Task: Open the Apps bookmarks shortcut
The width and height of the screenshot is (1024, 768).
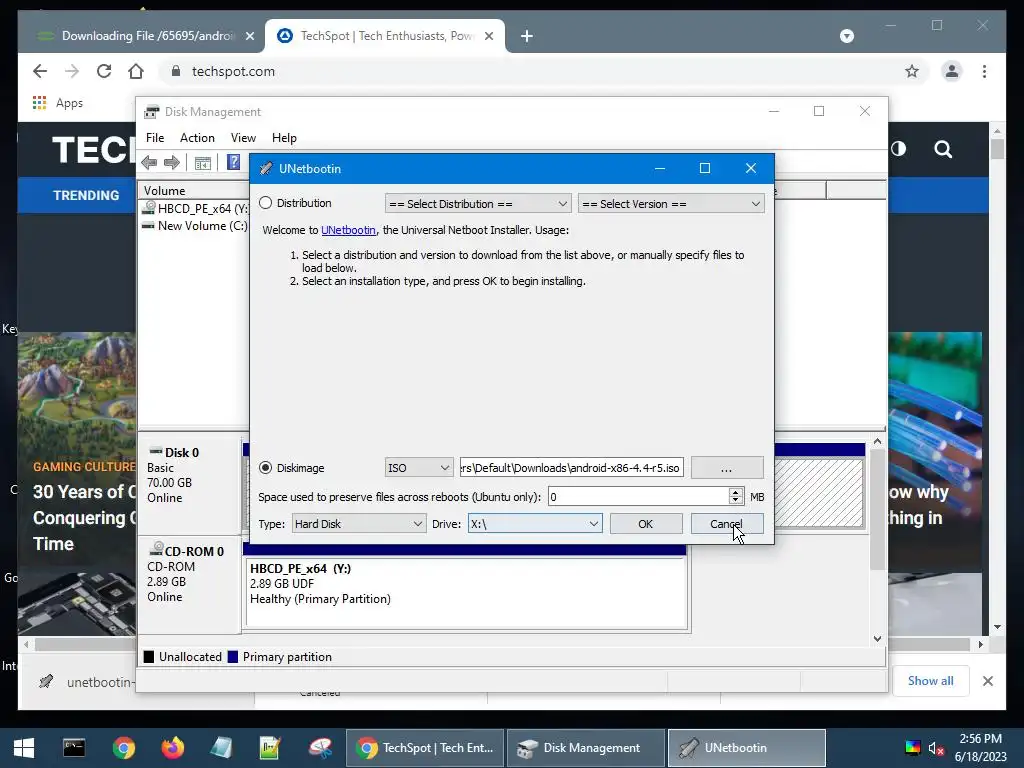Action: point(57,103)
